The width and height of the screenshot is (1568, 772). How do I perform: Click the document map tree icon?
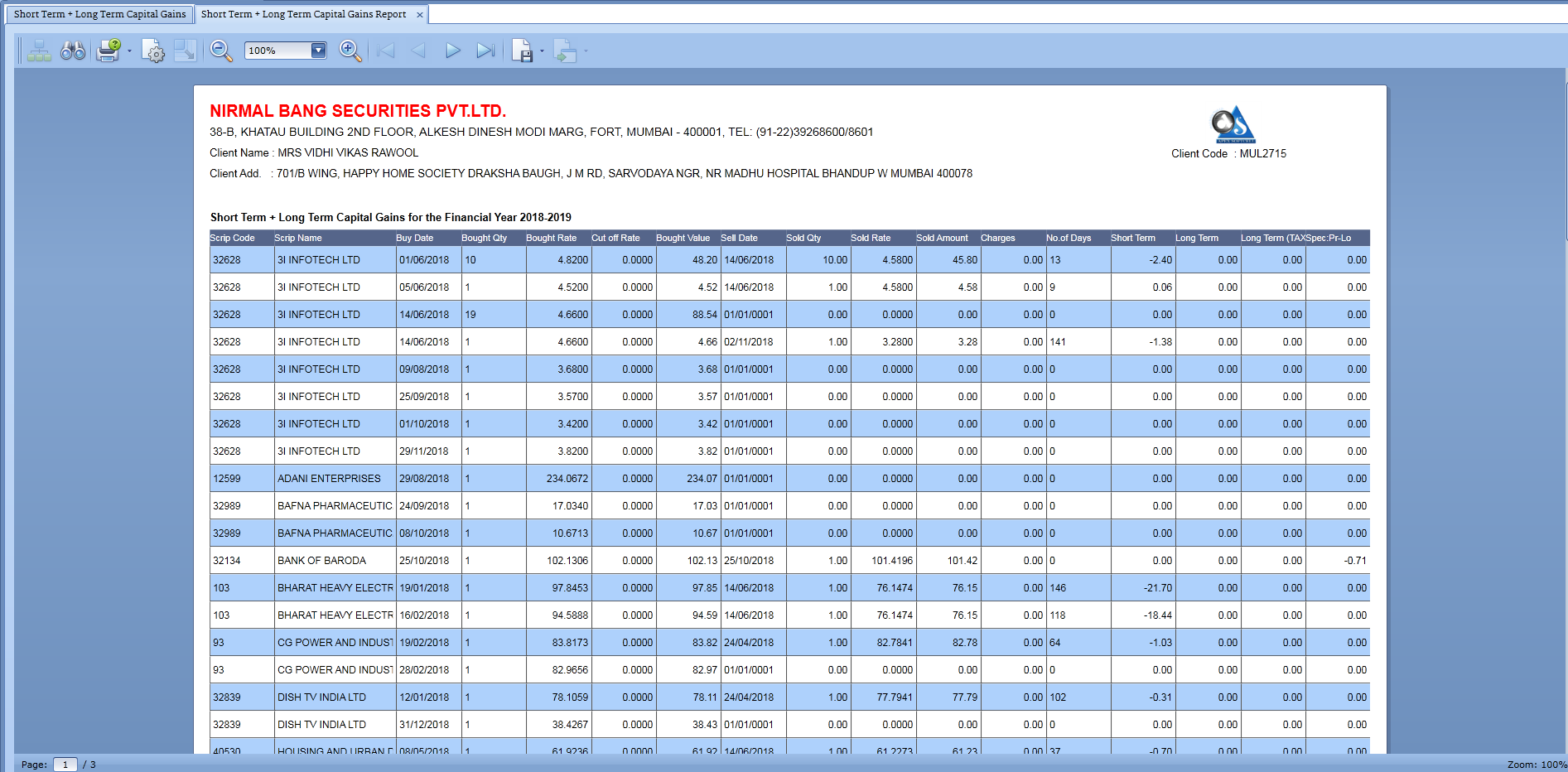[39, 51]
